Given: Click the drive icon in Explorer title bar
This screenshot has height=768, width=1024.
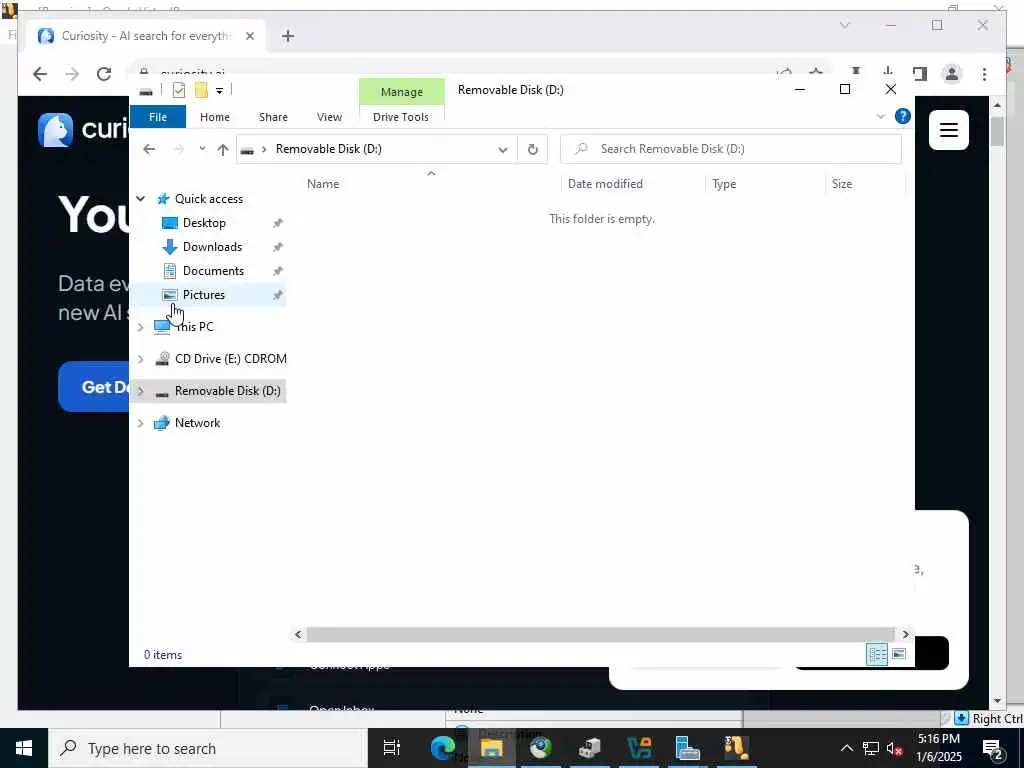Looking at the screenshot, I should (146, 91).
